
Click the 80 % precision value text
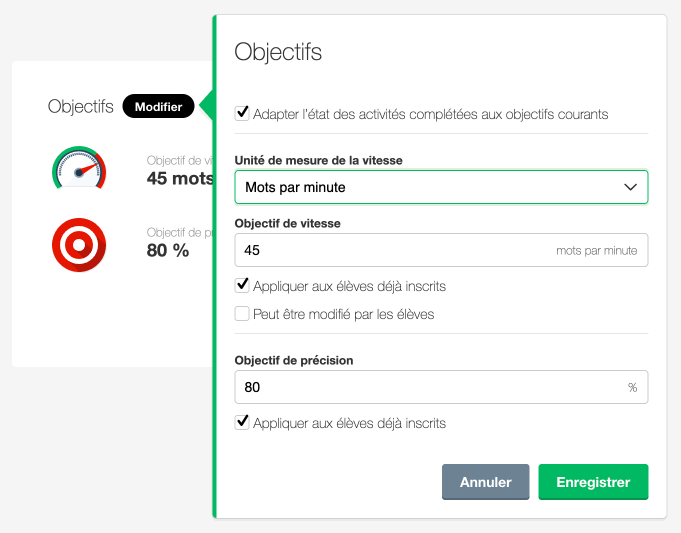[168, 250]
